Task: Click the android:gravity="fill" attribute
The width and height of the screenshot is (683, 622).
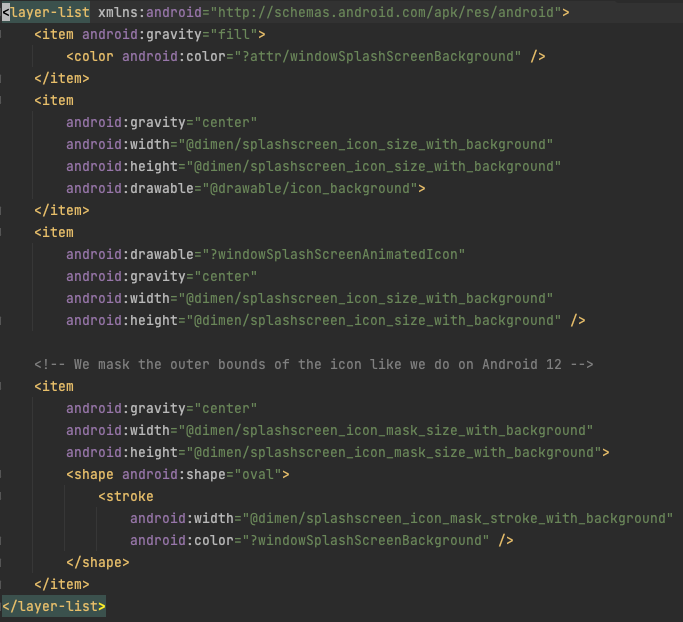Action: 169,34
